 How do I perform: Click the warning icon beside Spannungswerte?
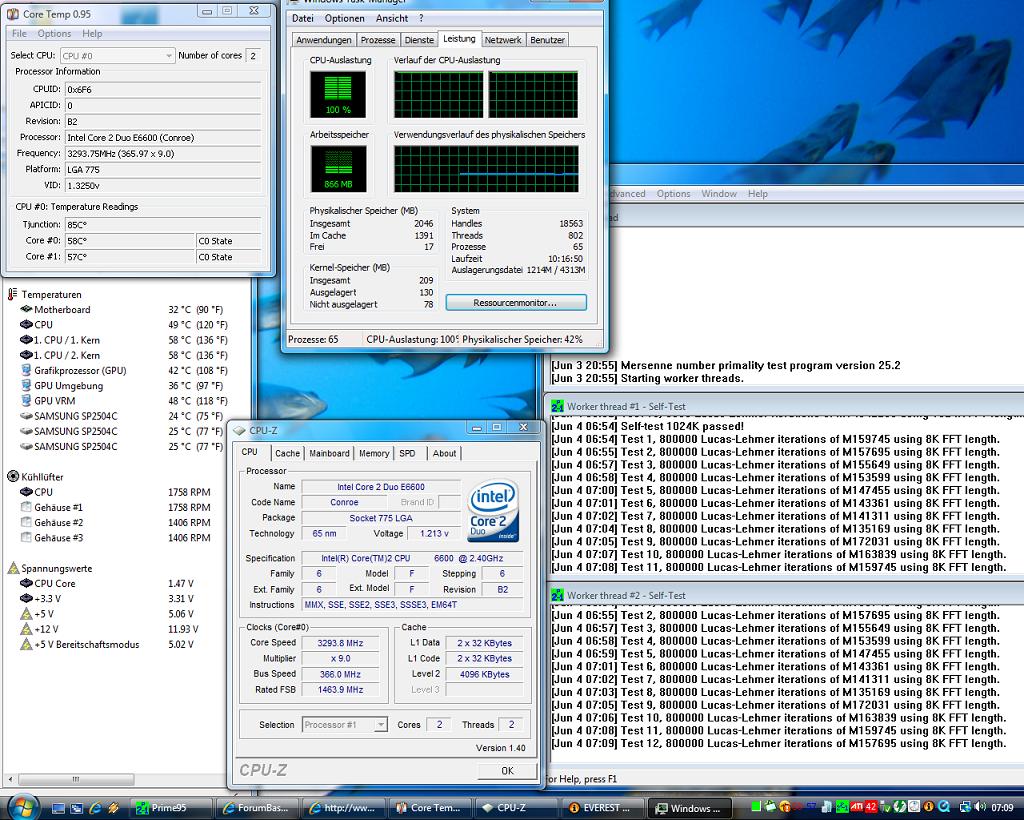[x=12, y=568]
